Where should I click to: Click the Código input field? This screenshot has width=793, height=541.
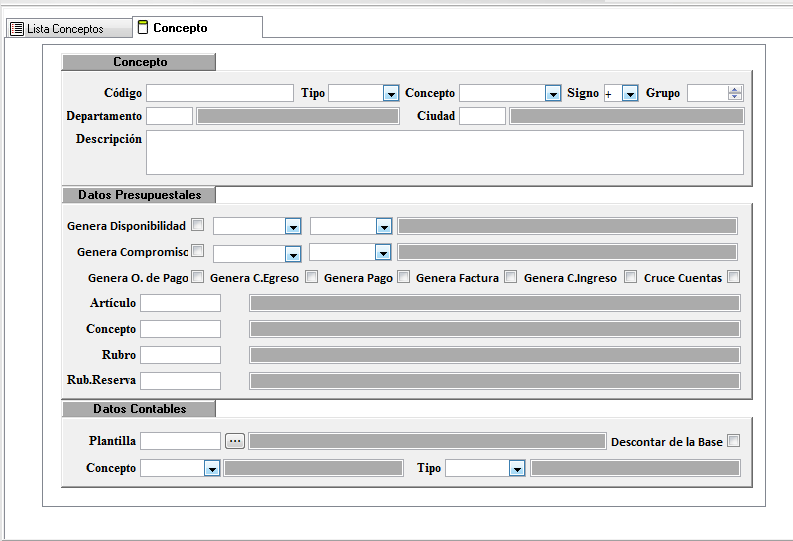(220, 93)
